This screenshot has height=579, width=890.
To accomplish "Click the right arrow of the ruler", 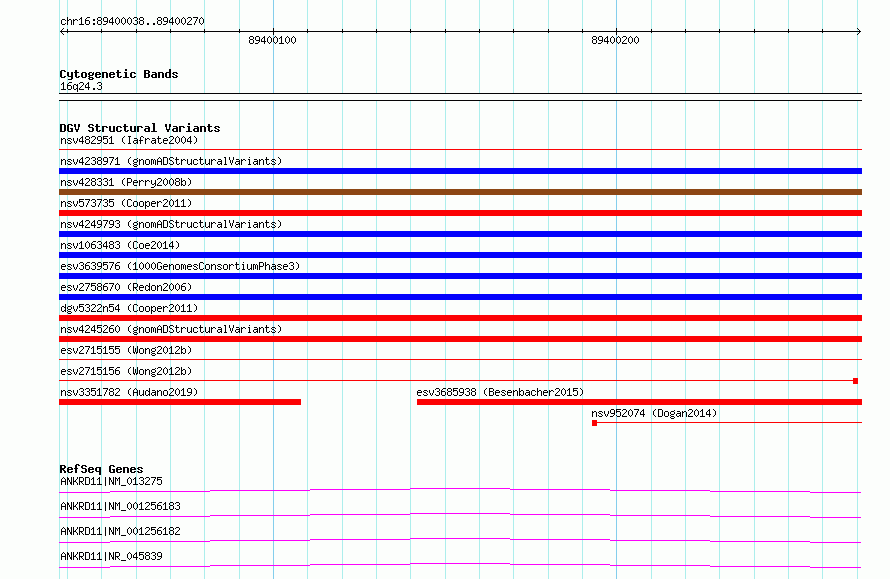I will [x=858, y=31].
